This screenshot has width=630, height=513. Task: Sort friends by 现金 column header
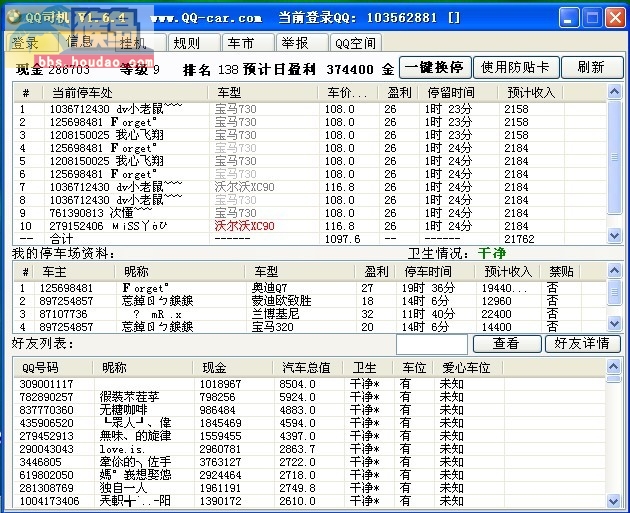click(233, 368)
